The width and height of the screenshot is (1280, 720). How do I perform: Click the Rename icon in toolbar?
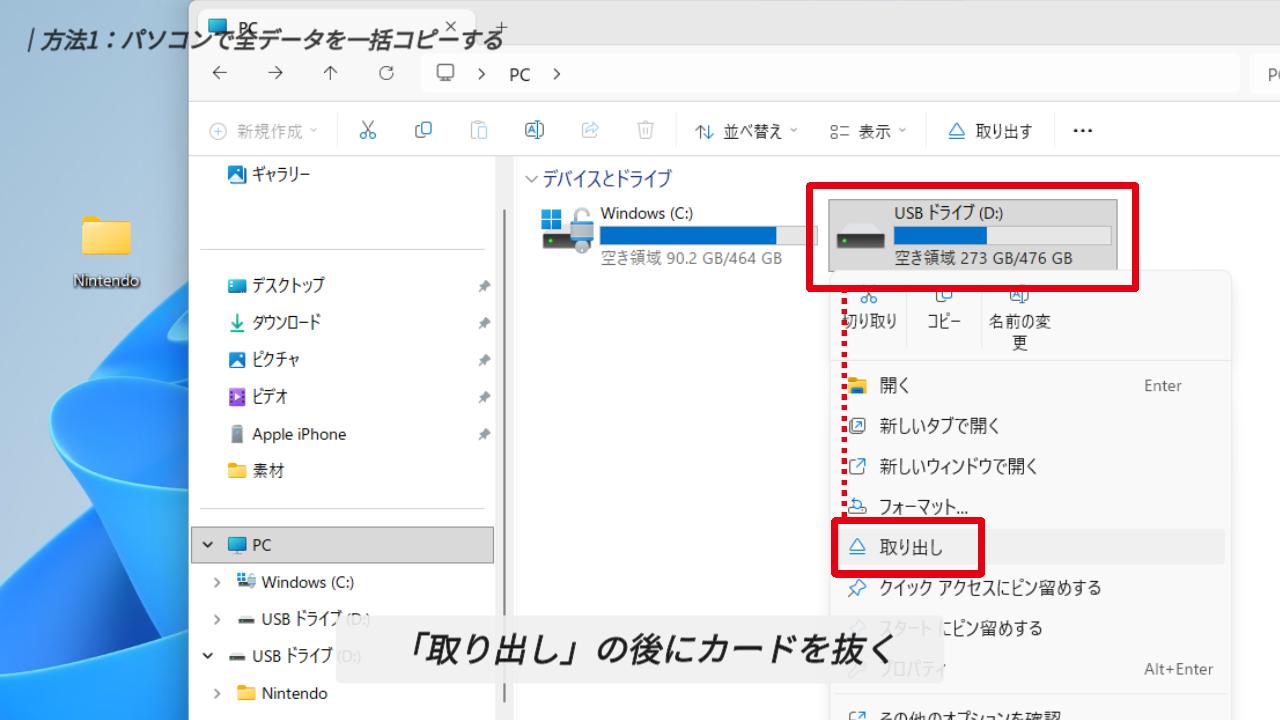pos(534,131)
